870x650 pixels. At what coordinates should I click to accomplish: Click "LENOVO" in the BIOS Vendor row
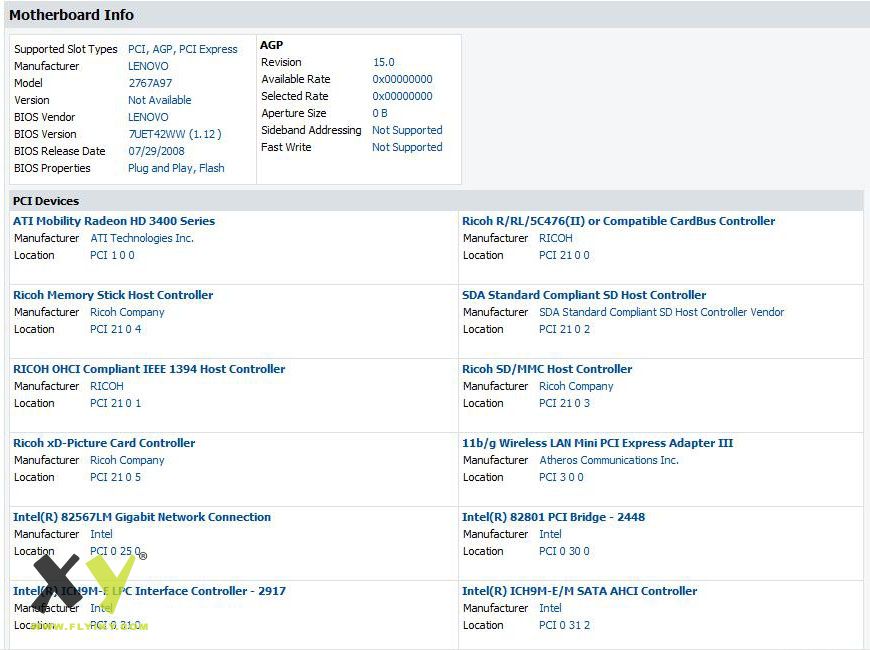[148, 117]
